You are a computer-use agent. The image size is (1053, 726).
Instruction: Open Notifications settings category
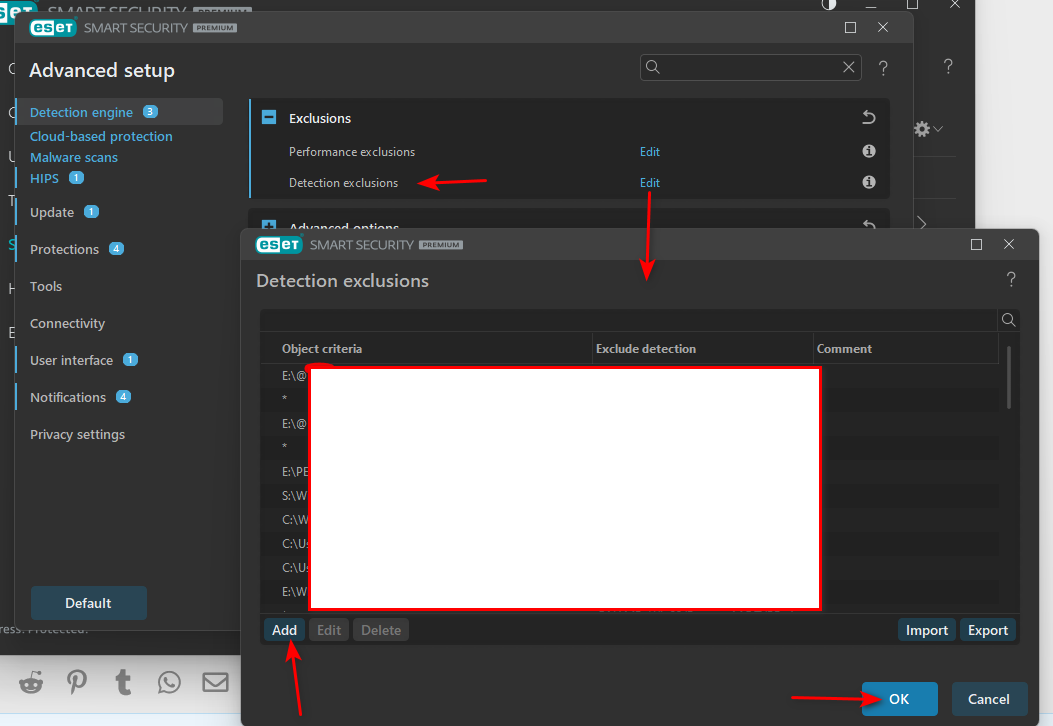point(68,397)
